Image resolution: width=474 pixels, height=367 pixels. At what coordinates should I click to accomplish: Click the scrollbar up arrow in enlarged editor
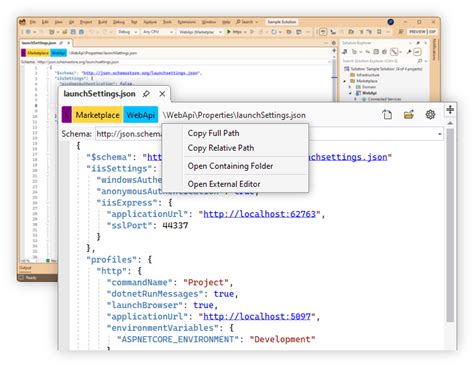click(450, 123)
